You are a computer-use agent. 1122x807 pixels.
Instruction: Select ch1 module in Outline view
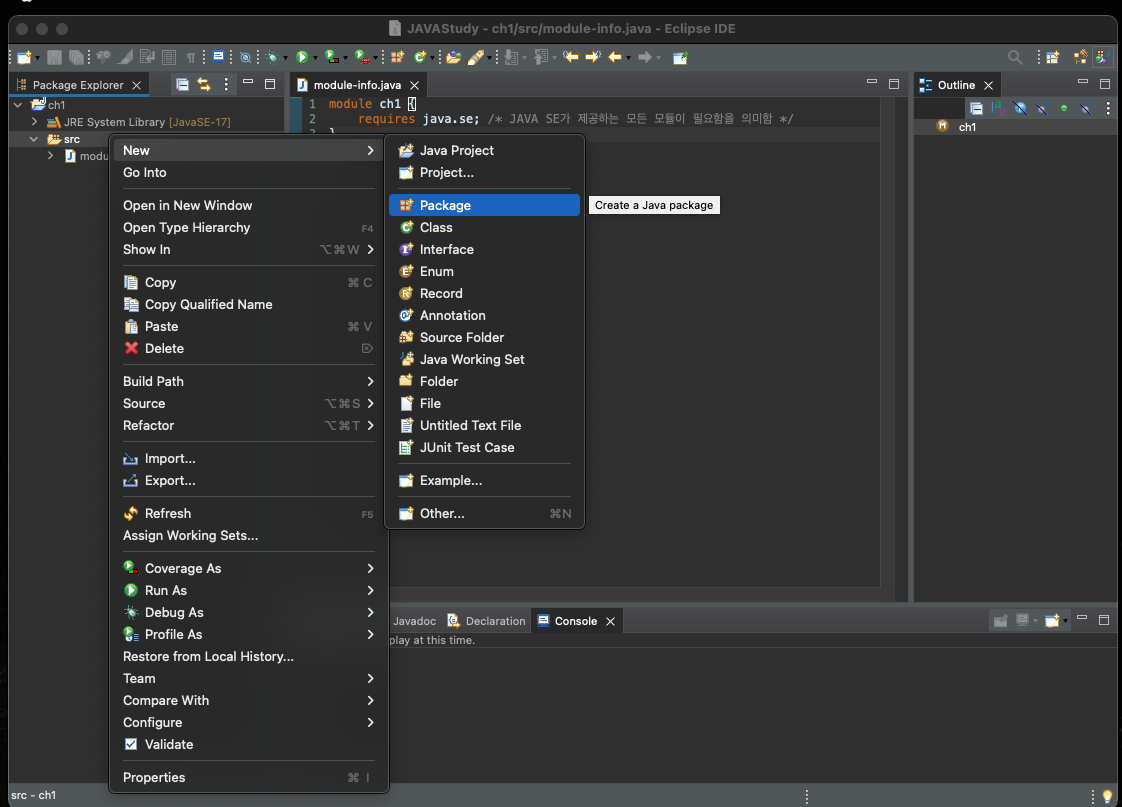coord(967,127)
